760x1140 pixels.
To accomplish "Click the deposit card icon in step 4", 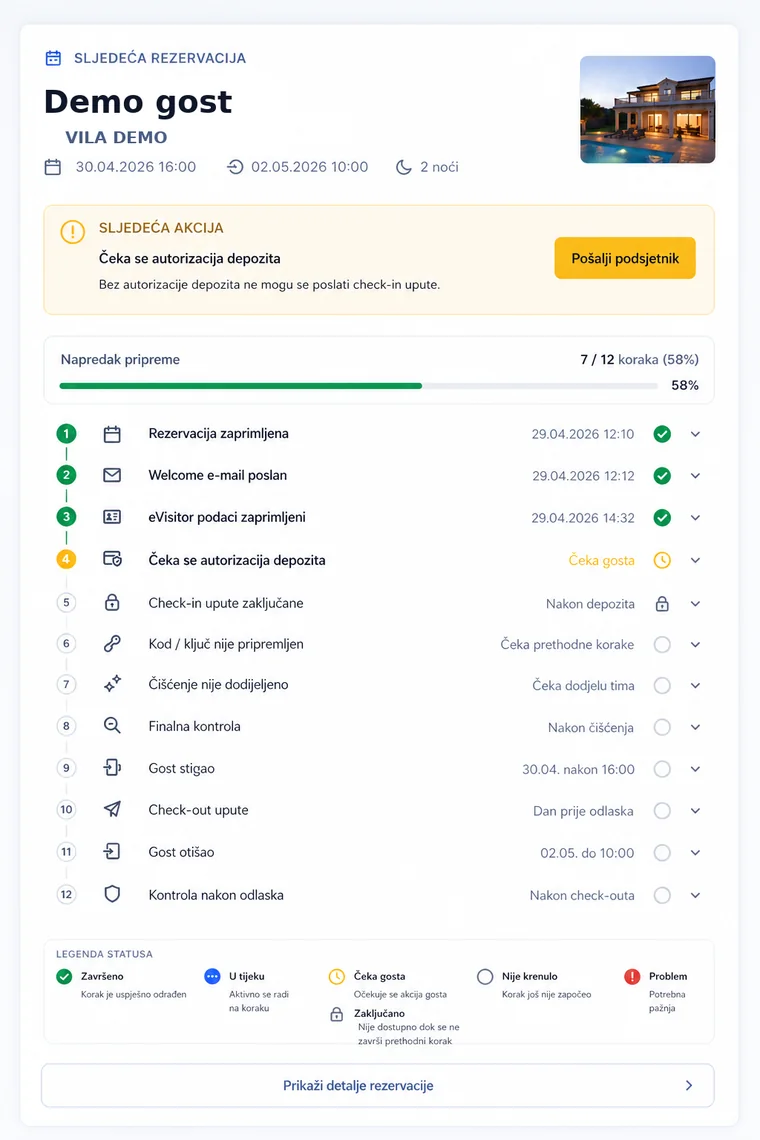I will pos(112,560).
